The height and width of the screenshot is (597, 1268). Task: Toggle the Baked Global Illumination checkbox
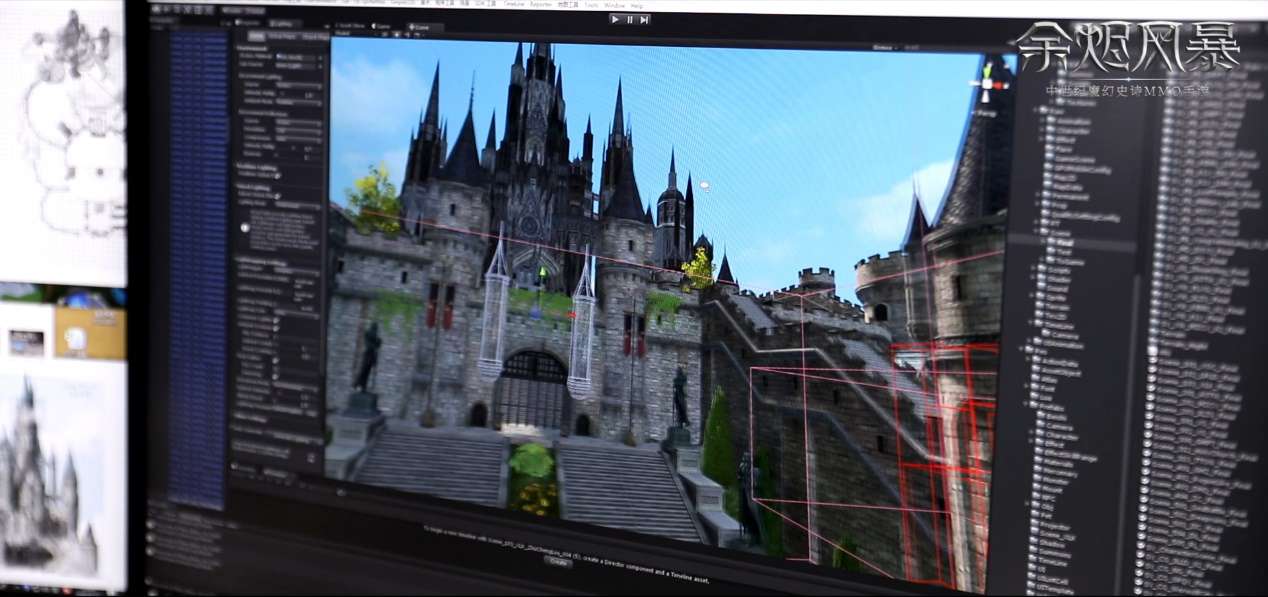click(x=277, y=194)
